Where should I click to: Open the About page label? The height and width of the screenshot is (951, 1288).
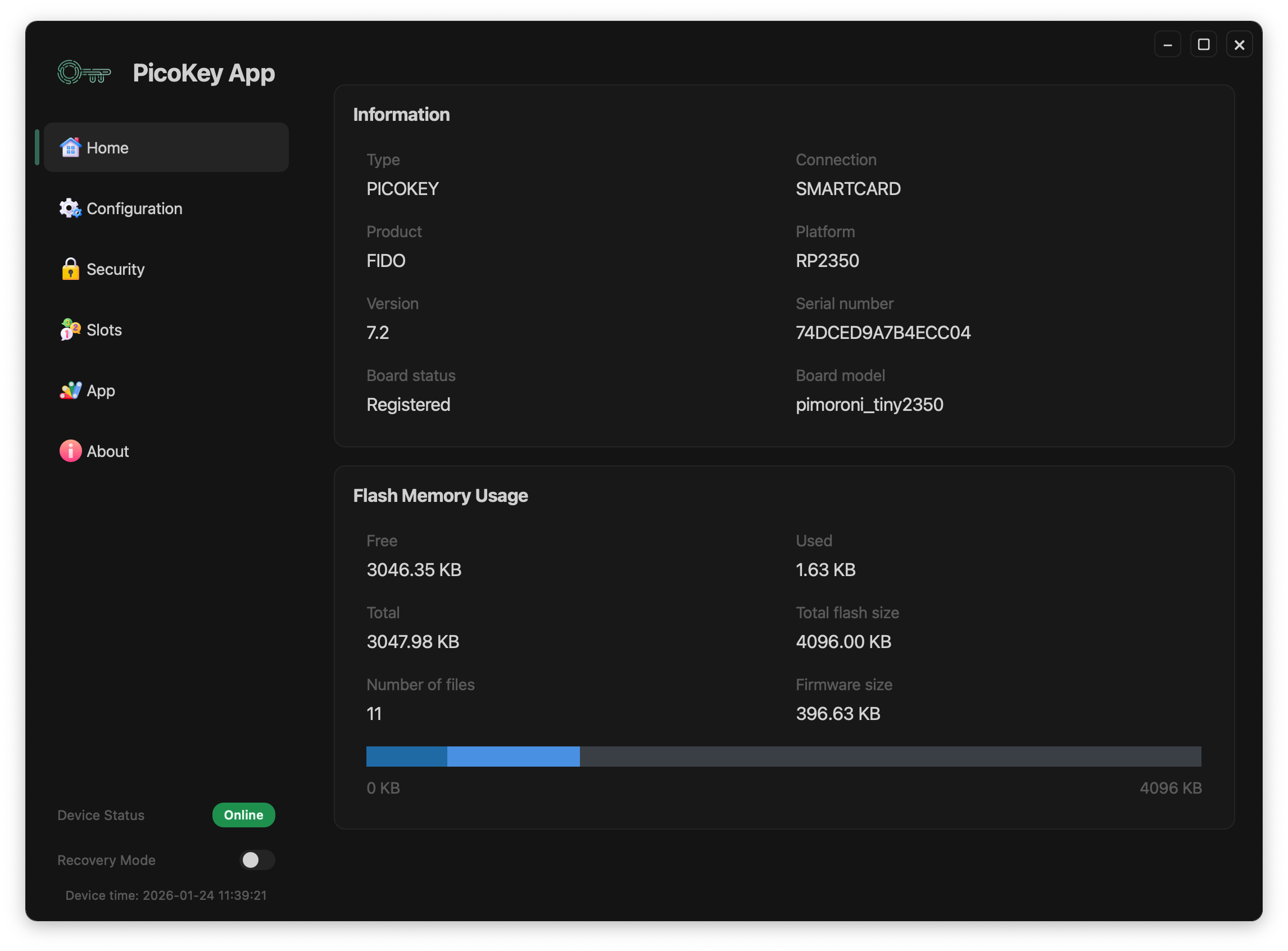[x=108, y=451]
